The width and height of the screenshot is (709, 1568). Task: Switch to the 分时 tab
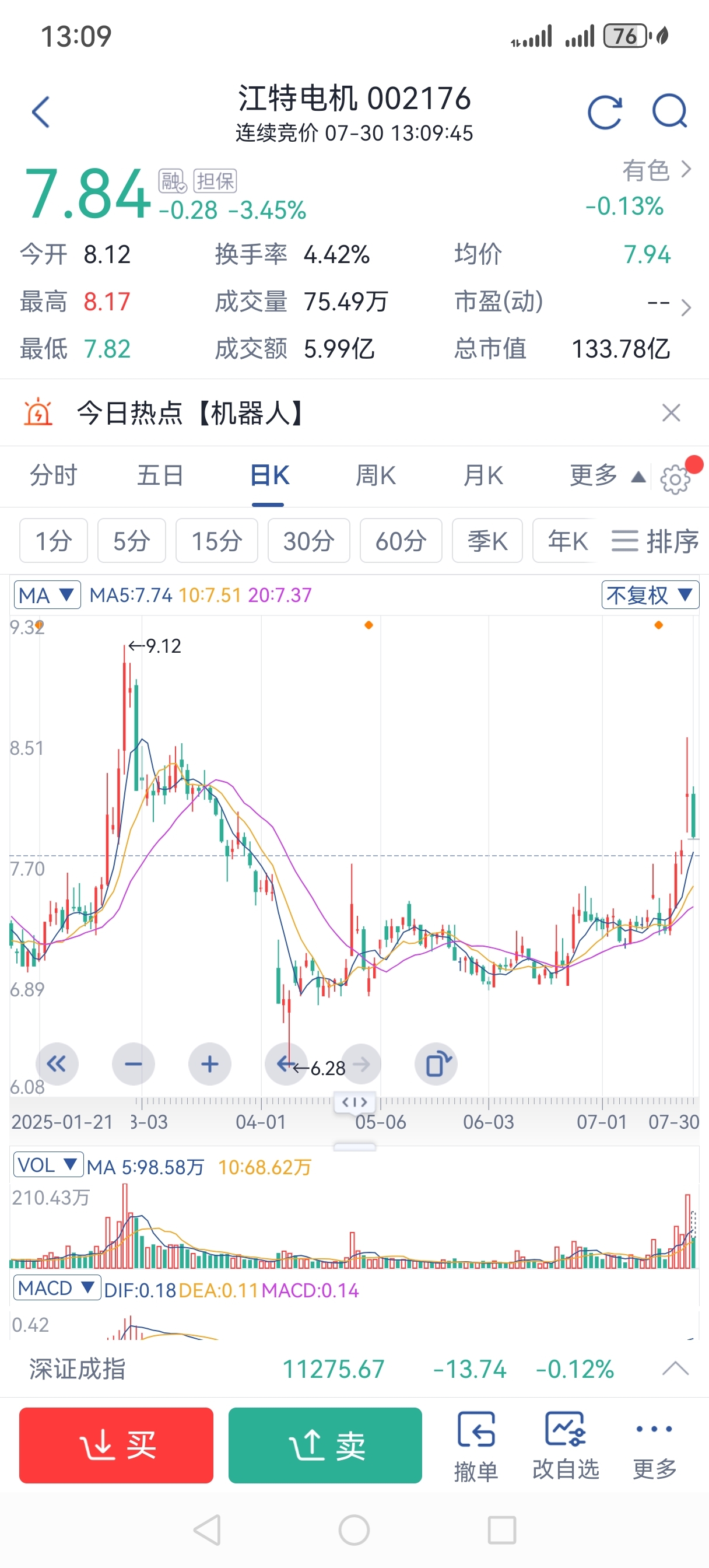[54, 475]
